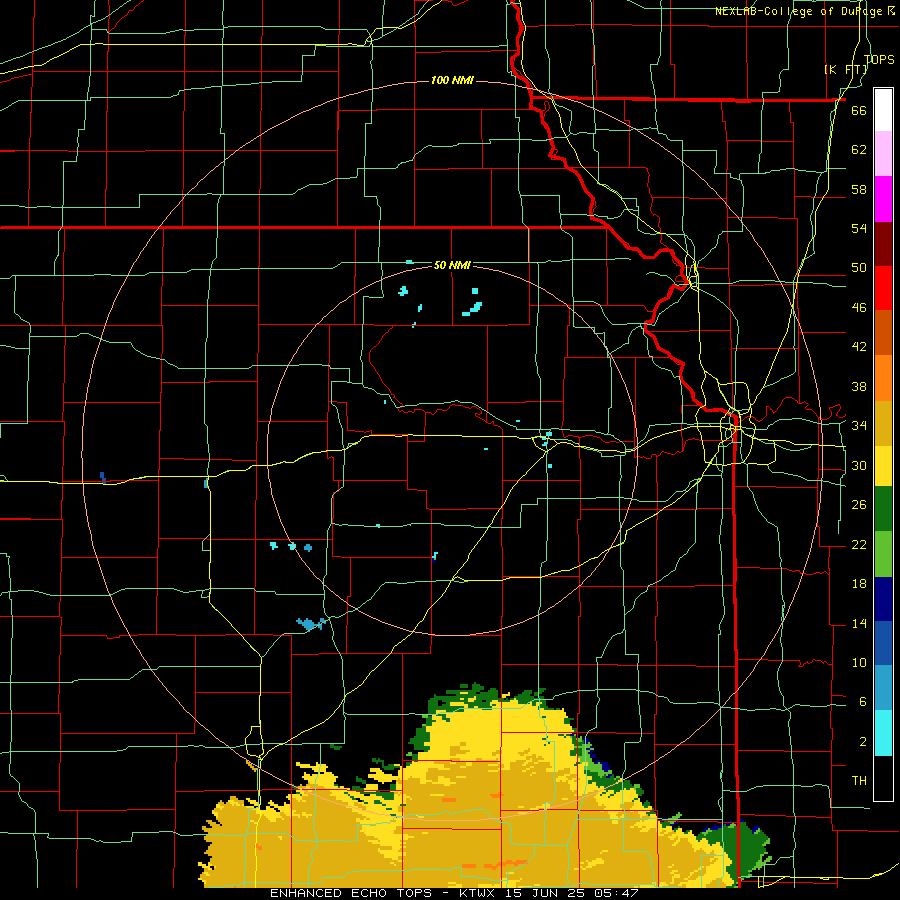This screenshot has height=900, width=900.
Task: Click legend value 66
Action: (859, 111)
